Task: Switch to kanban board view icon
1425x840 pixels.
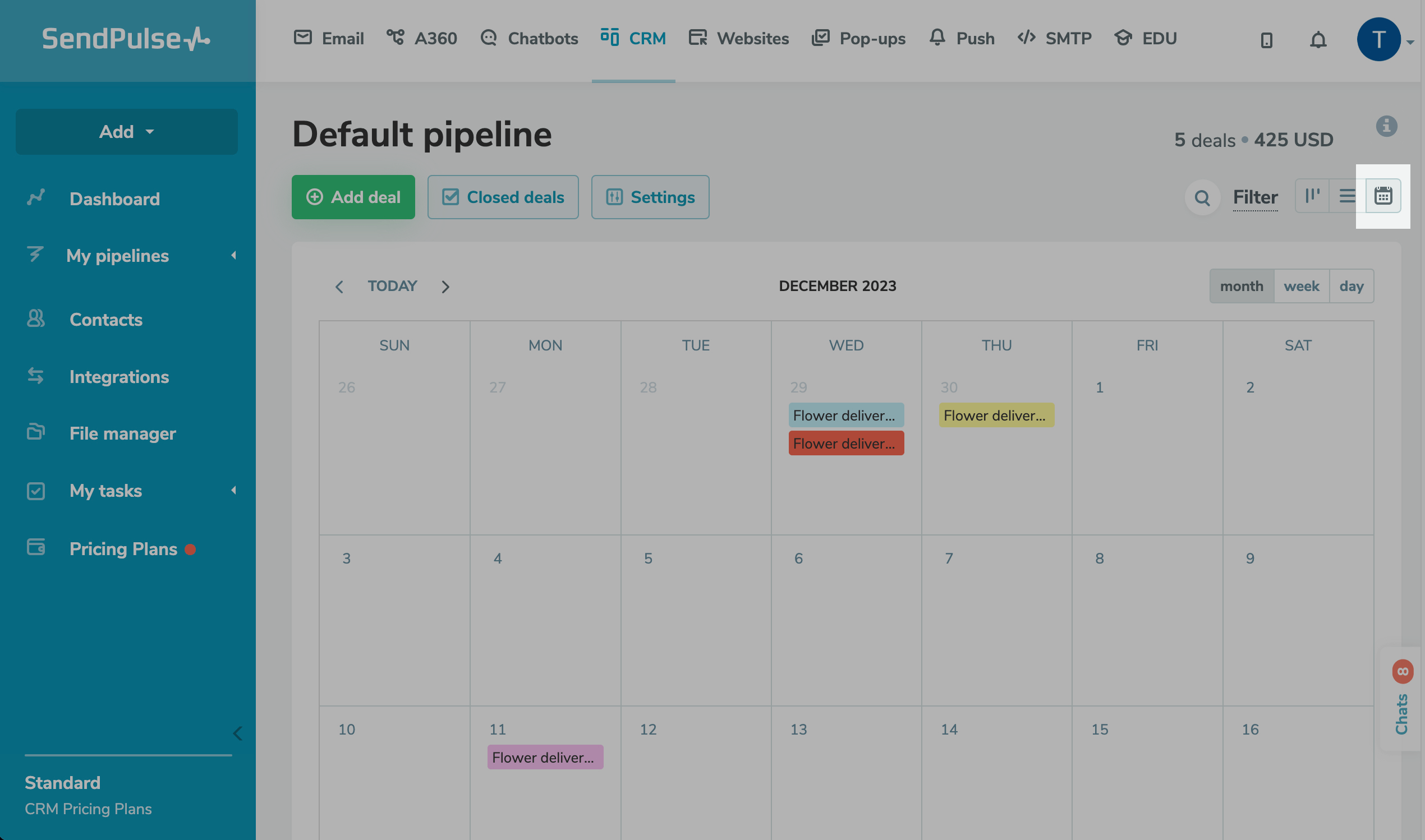Action: 1312,196
